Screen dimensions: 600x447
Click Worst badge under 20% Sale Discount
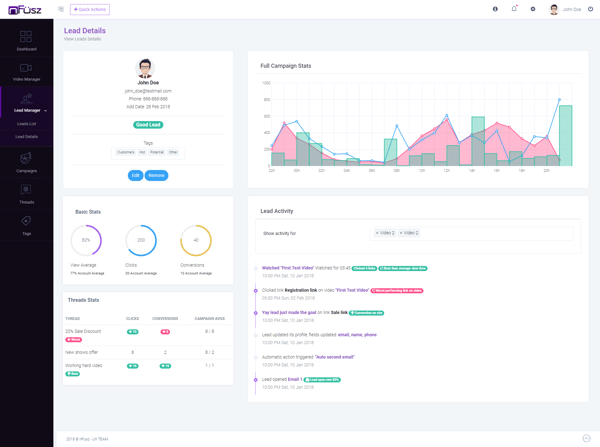pyautogui.click(x=73, y=339)
